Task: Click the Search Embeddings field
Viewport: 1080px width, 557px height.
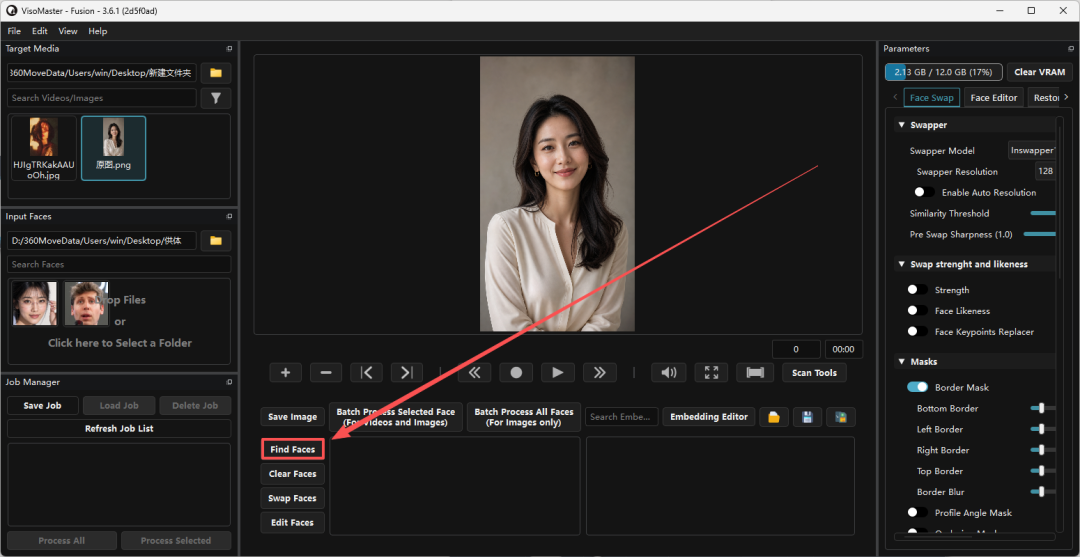Action: (622, 417)
